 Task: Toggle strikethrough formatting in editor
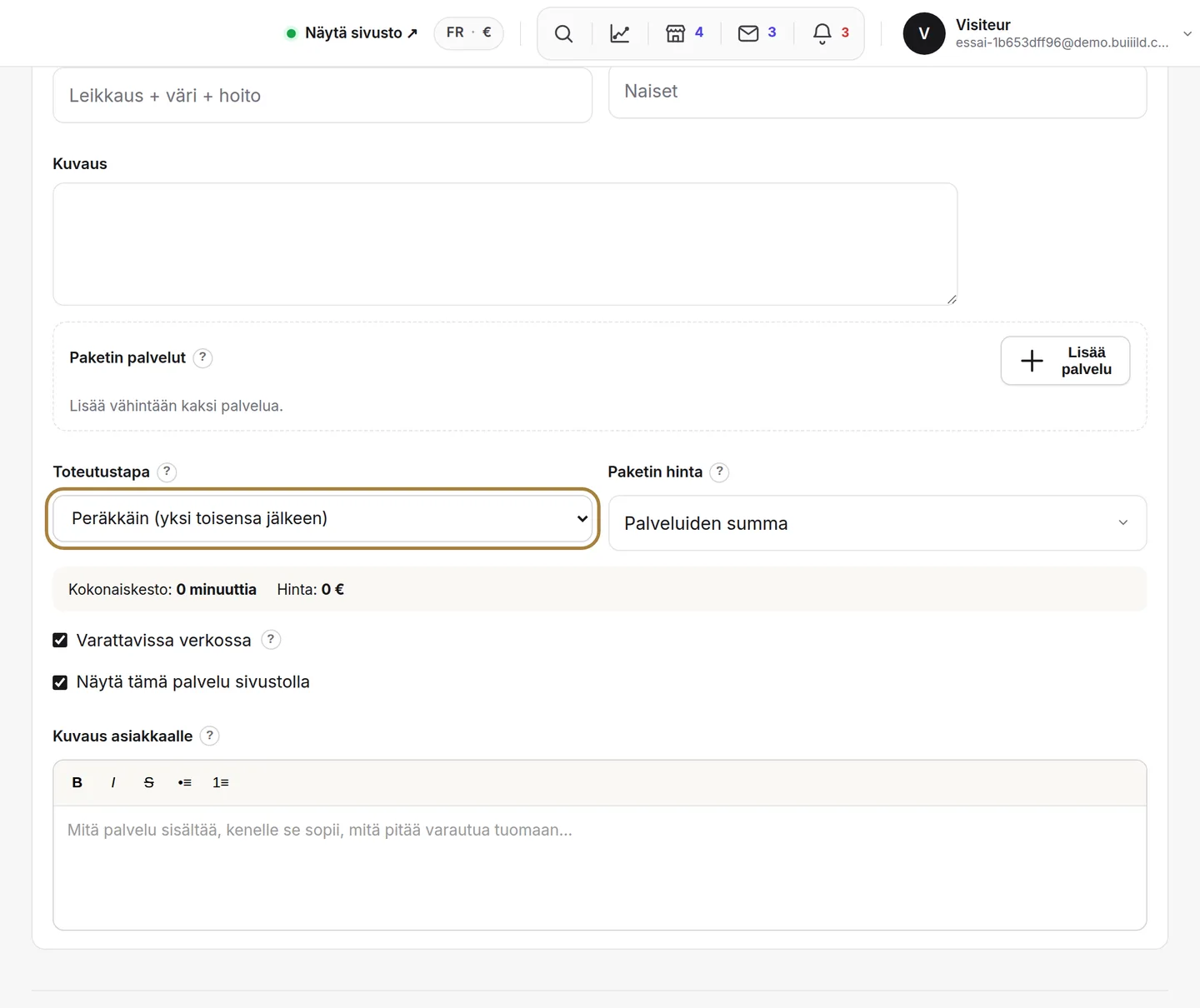[x=149, y=782]
